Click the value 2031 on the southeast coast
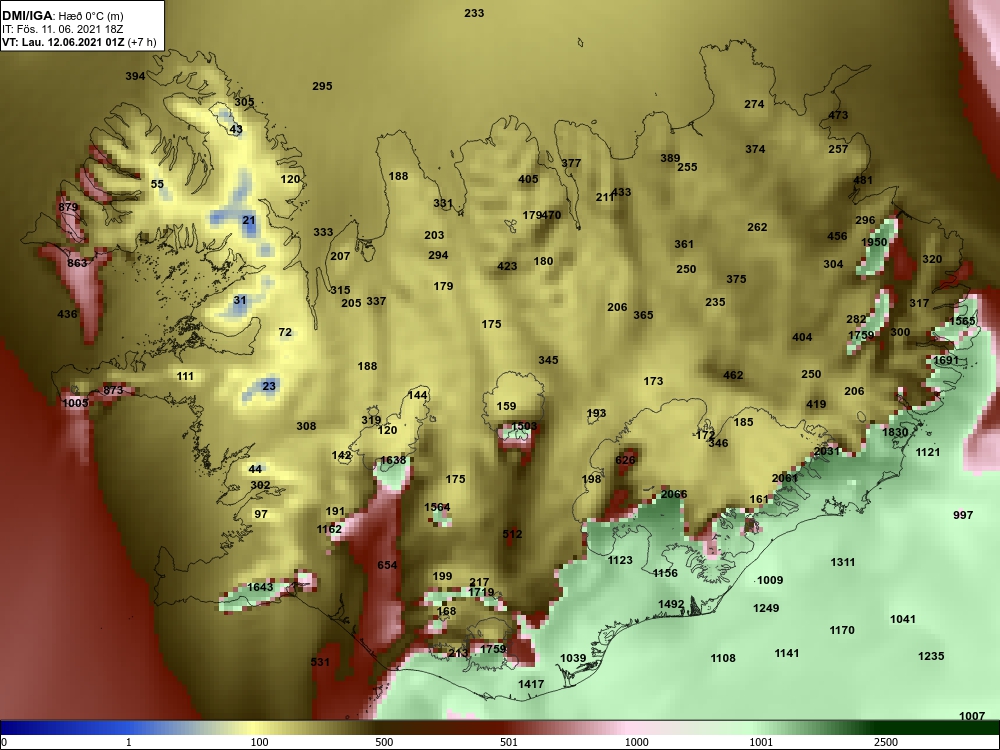1000x750 pixels. click(827, 451)
